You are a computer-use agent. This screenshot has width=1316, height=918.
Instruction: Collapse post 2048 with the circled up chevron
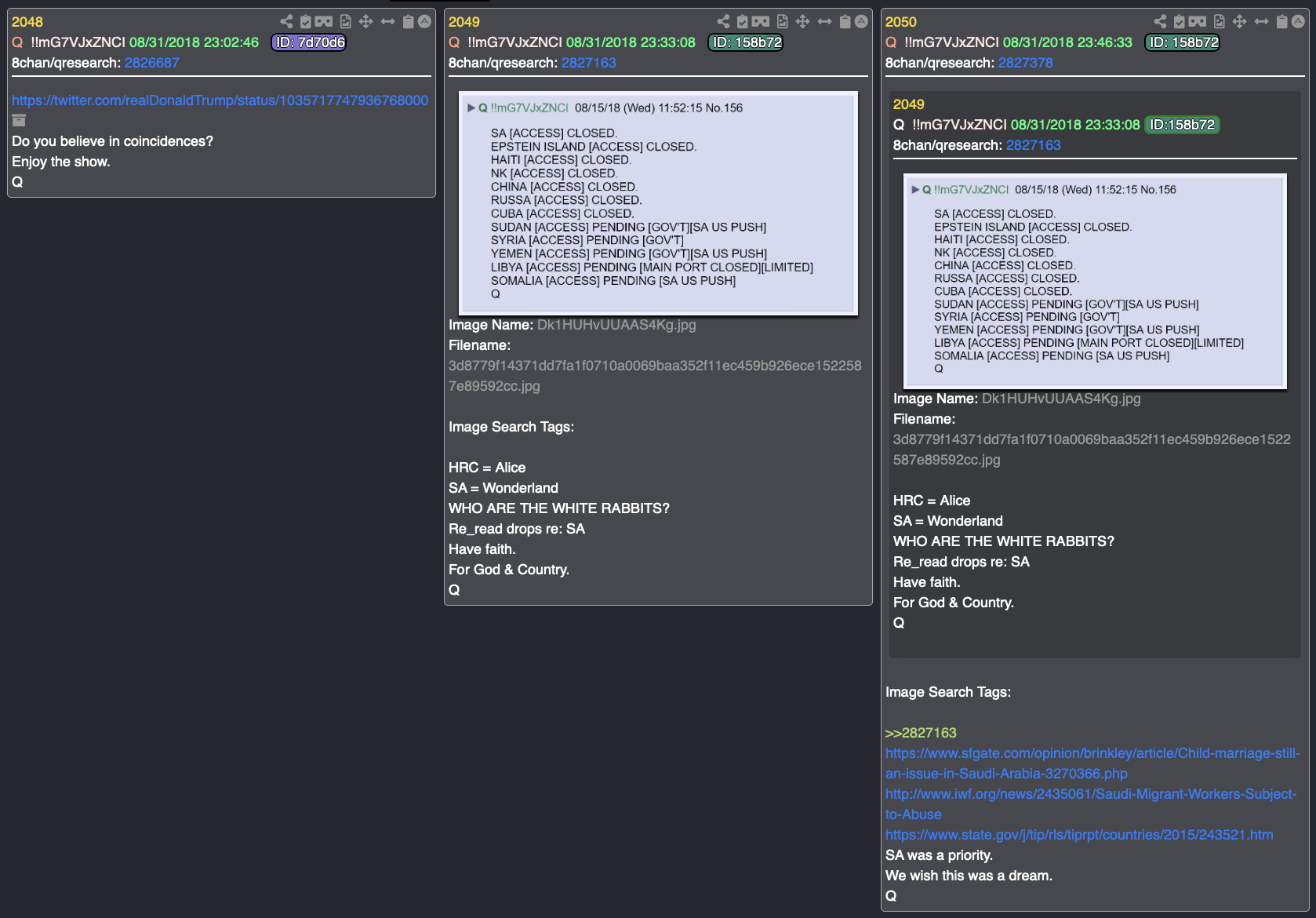[424, 22]
